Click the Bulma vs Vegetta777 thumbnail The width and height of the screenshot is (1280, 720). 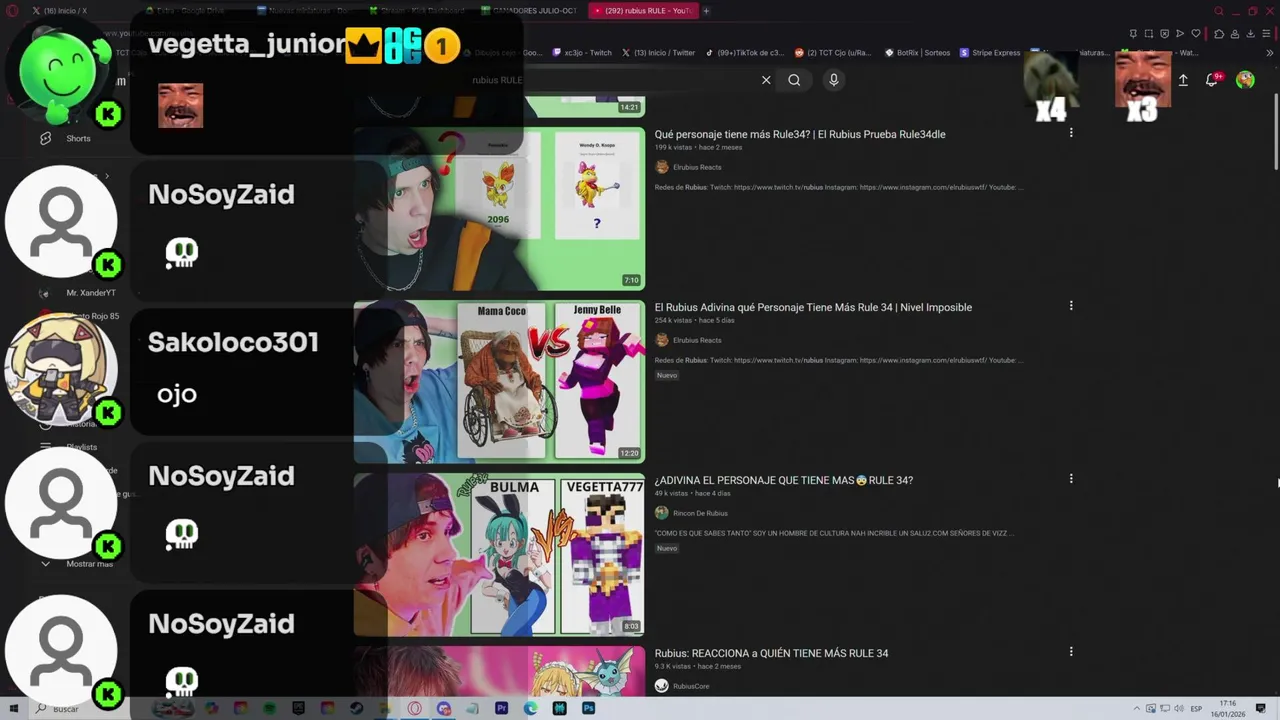pos(499,554)
